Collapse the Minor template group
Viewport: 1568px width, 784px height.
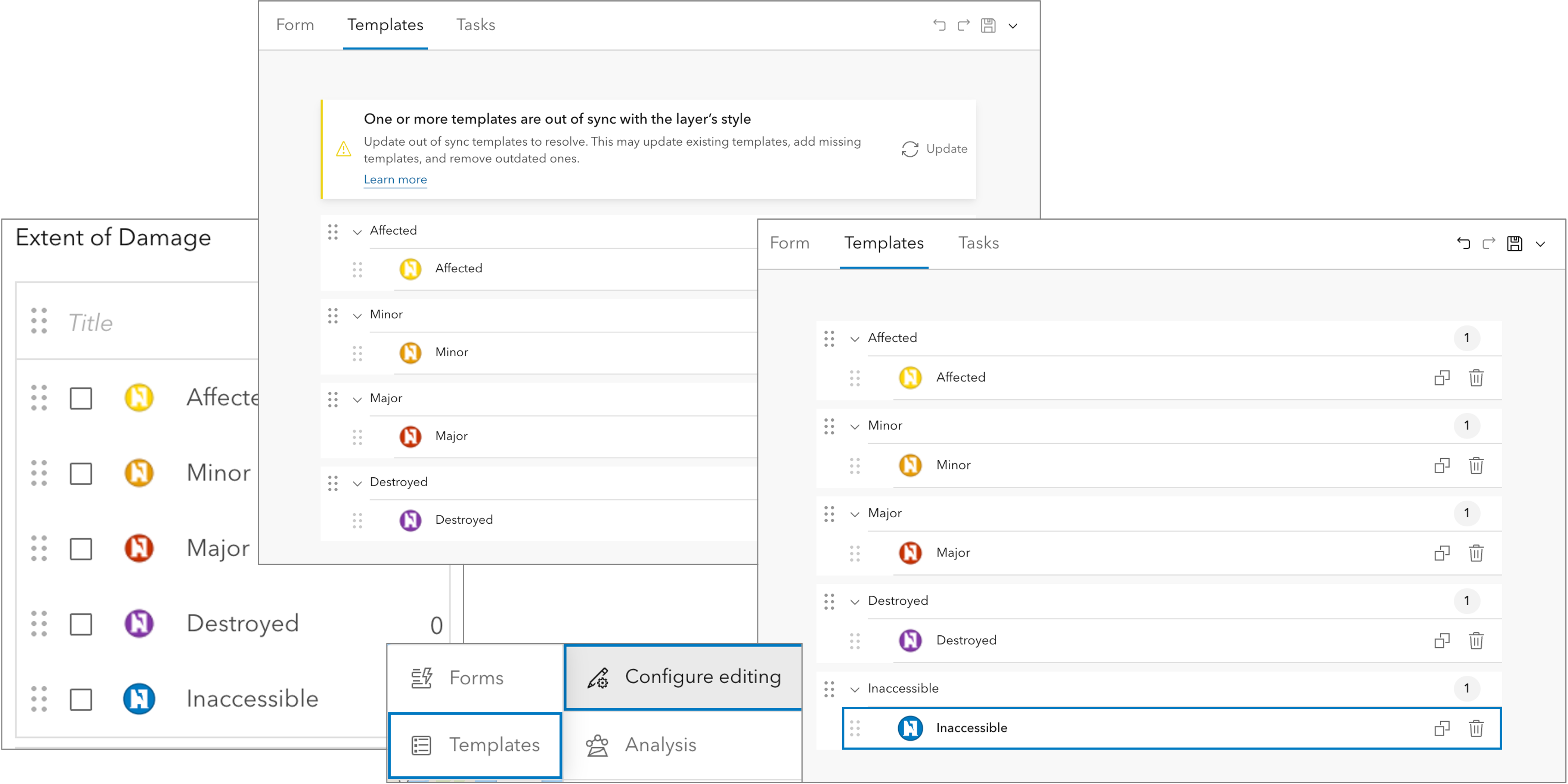tap(855, 425)
